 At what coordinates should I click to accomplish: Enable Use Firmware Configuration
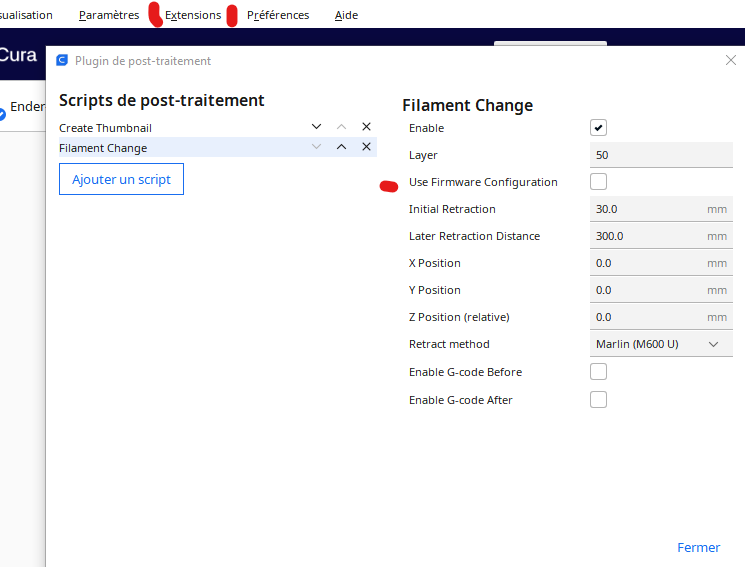pos(598,182)
